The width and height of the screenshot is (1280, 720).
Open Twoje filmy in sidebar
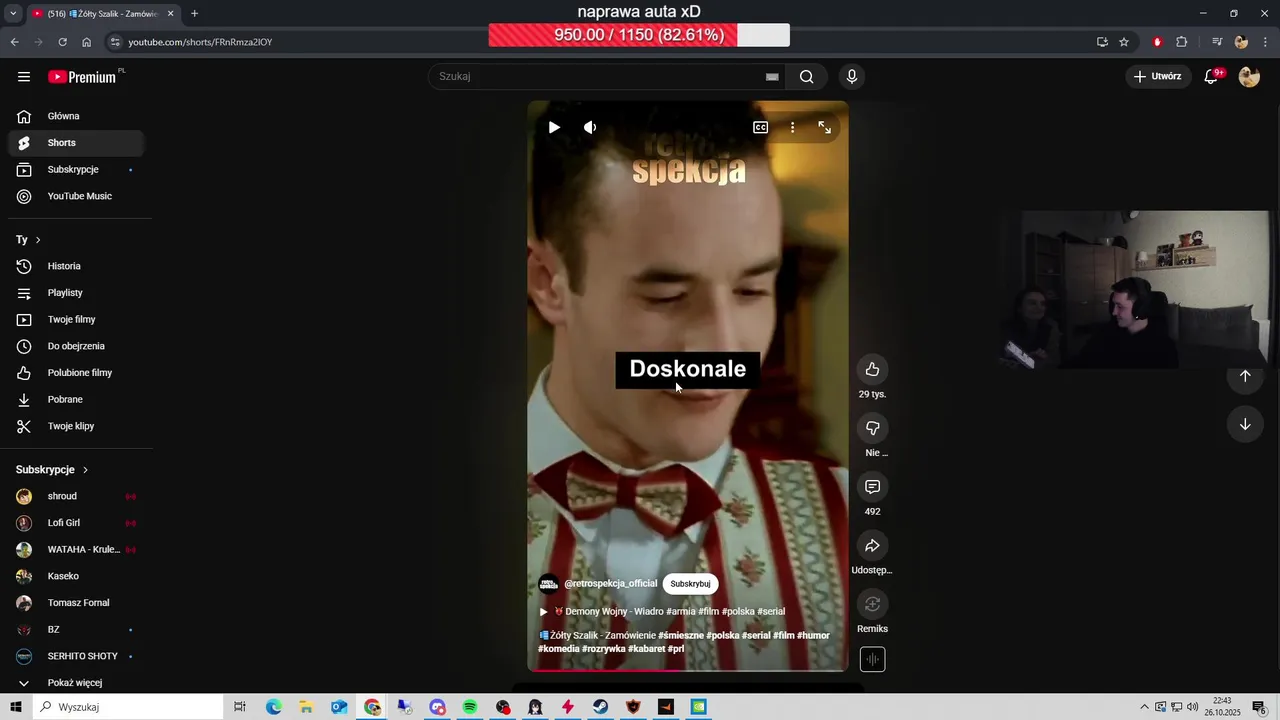[x=75, y=320]
